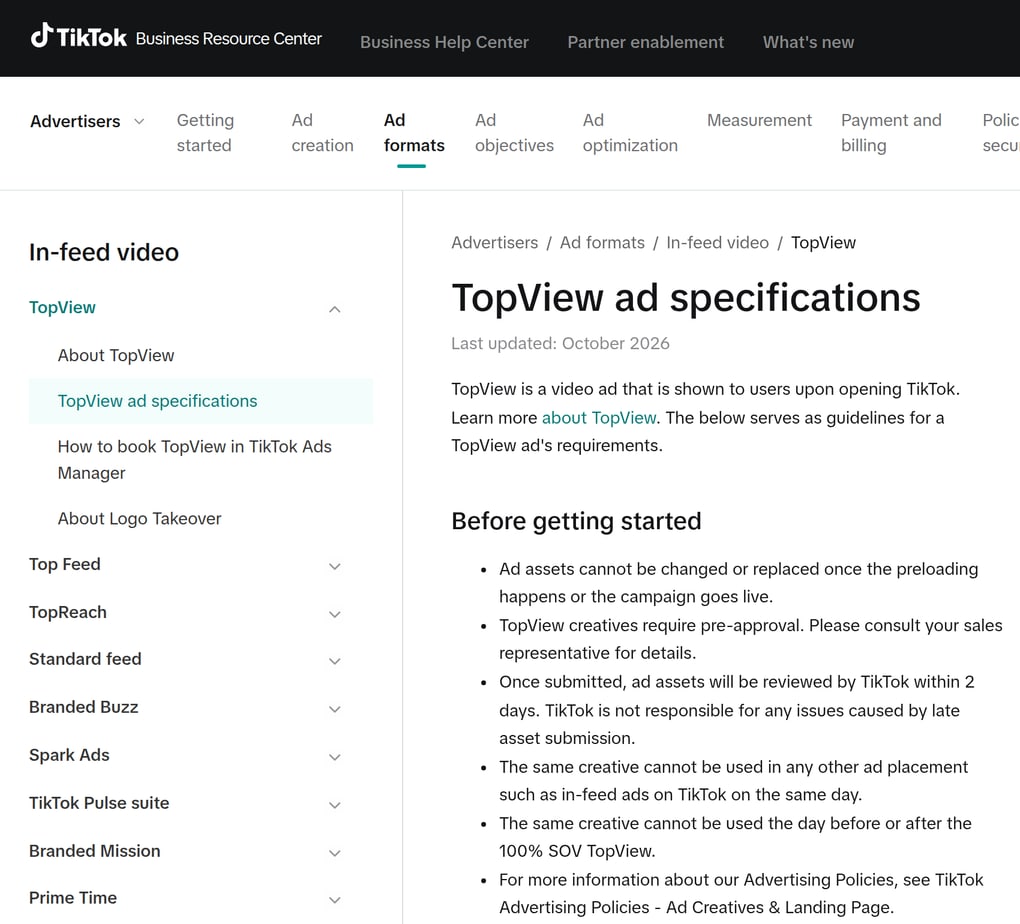Screen dimensions: 1020x924
Task: Go to In-feed video in the breadcrumb
Action: click(x=717, y=243)
